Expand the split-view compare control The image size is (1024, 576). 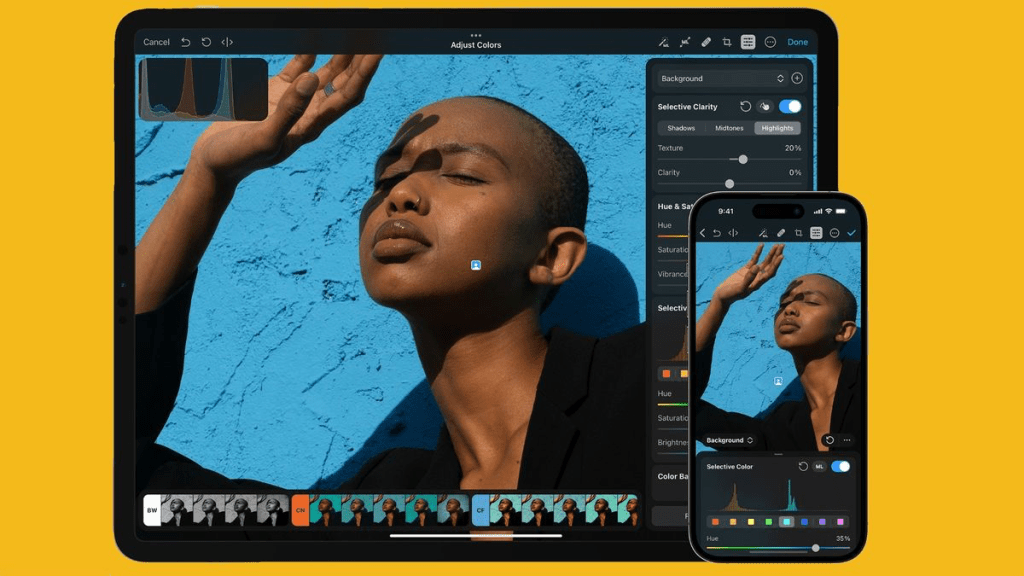(227, 42)
